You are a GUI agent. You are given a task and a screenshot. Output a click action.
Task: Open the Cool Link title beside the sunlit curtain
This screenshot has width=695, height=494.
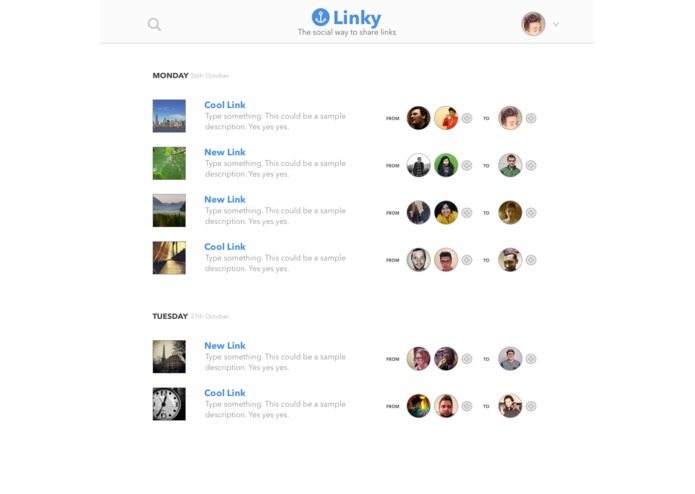coord(225,247)
